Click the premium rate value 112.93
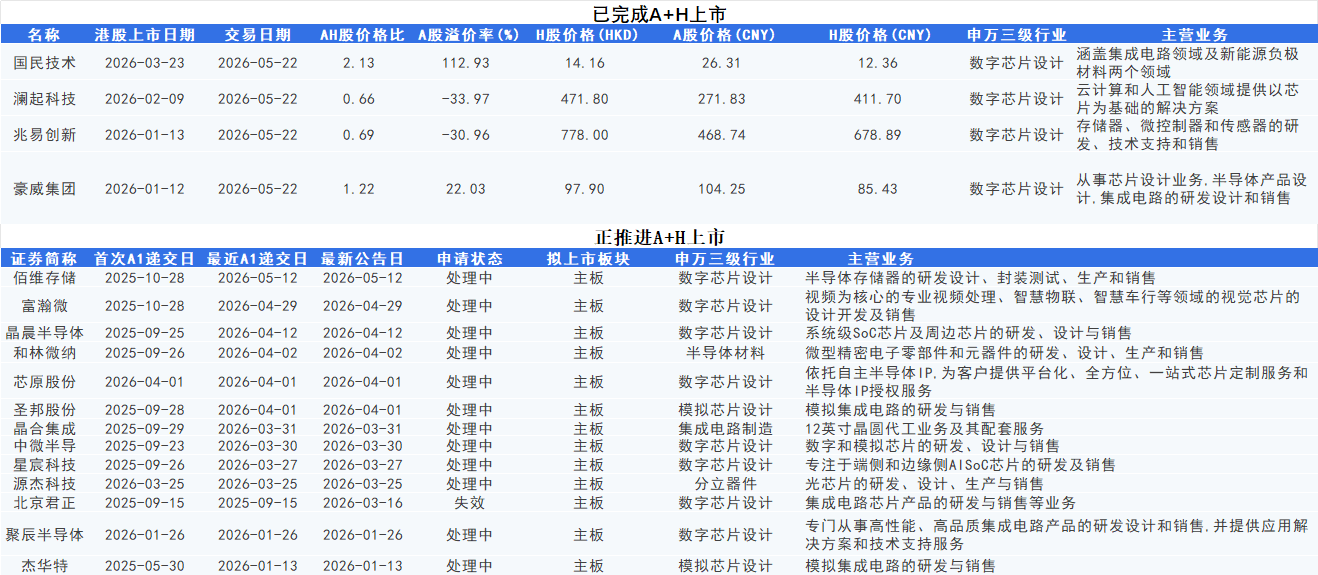This screenshot has height=575, width=1318. pos(465,63)
